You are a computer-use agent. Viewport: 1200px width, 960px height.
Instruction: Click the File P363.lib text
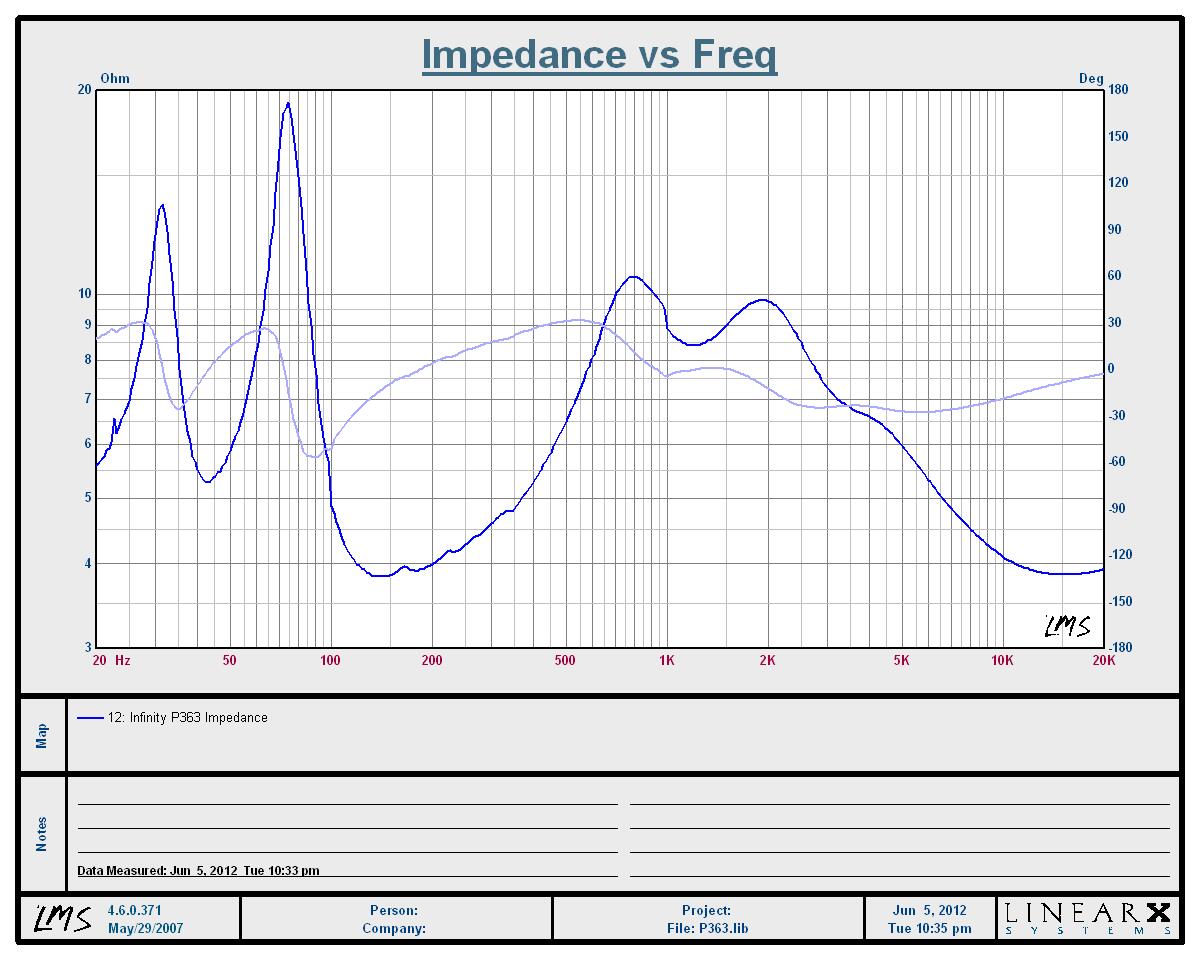point(707,928)
